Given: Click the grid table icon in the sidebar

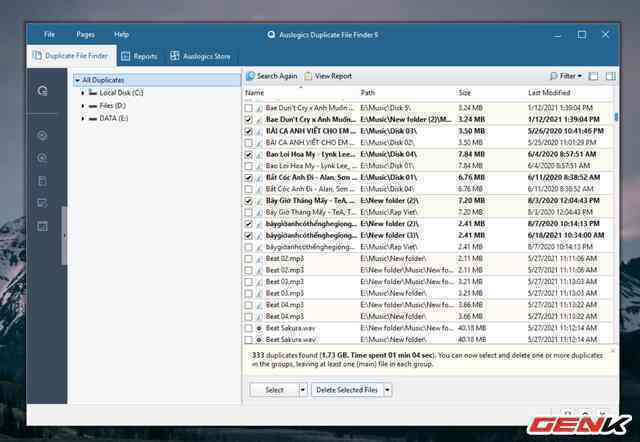Looking at the screenshot, I should tap(42, 226).
